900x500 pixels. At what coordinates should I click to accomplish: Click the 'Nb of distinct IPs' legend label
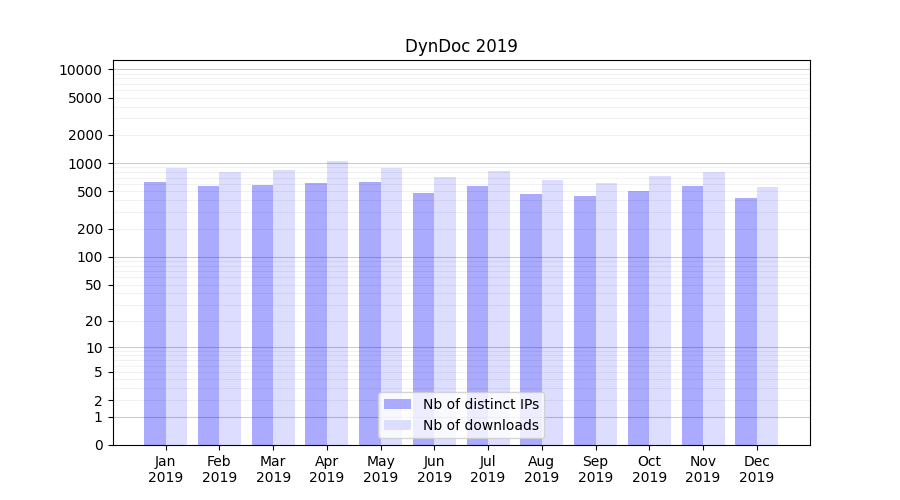point(480,404)
